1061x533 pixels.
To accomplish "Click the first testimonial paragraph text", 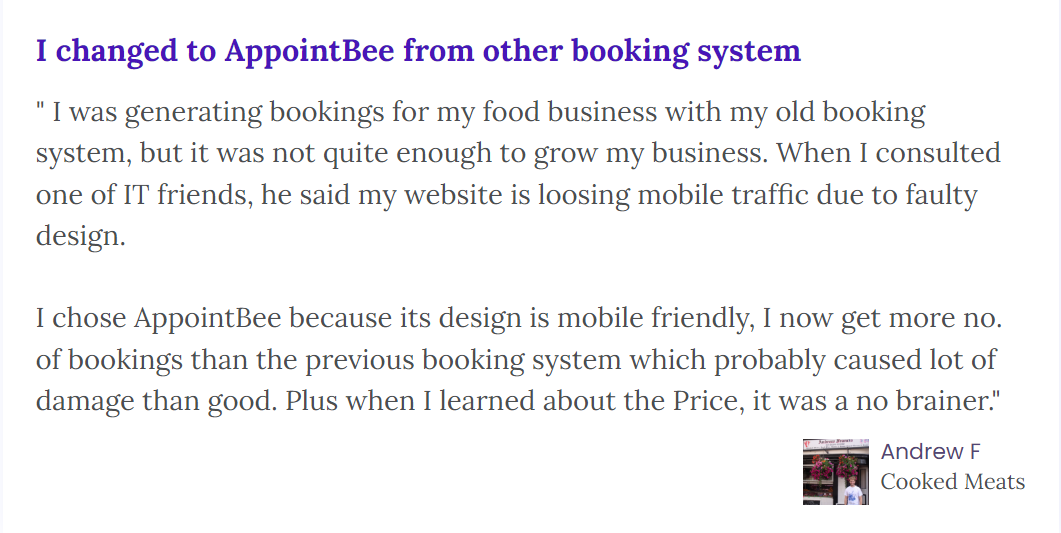I will [x=518, y=174].
